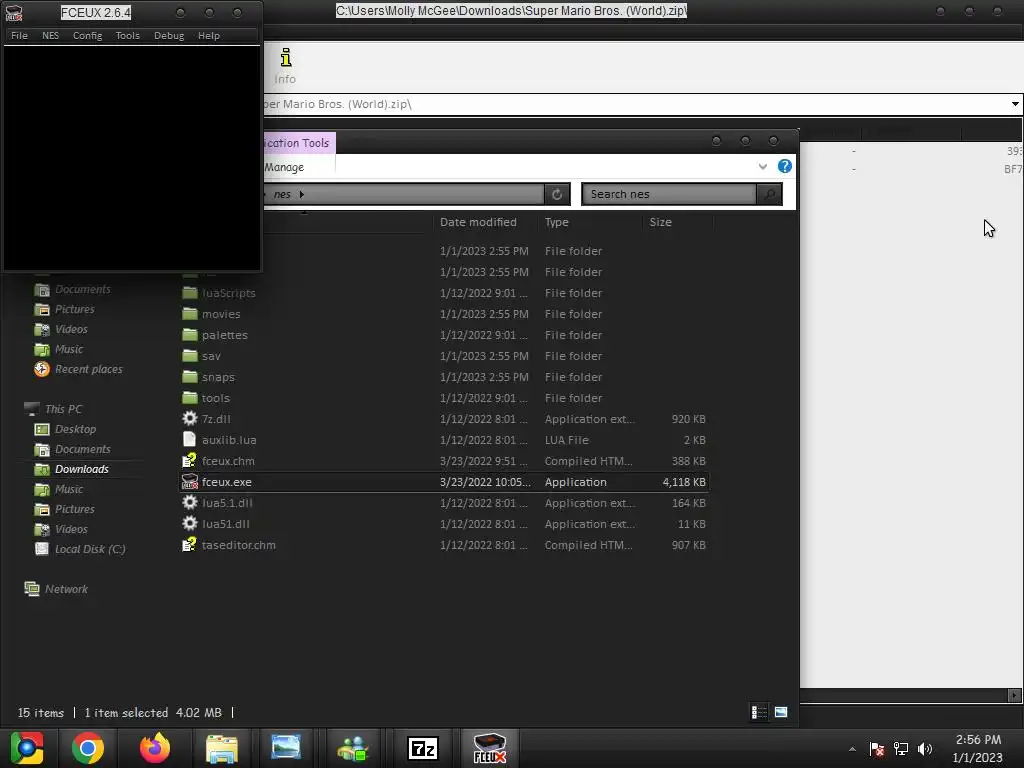Image resolution: width=1024 pixels, height=768 pixels.
Task: Click the Info icon in 7-Zip window
Action: point(285,65)
